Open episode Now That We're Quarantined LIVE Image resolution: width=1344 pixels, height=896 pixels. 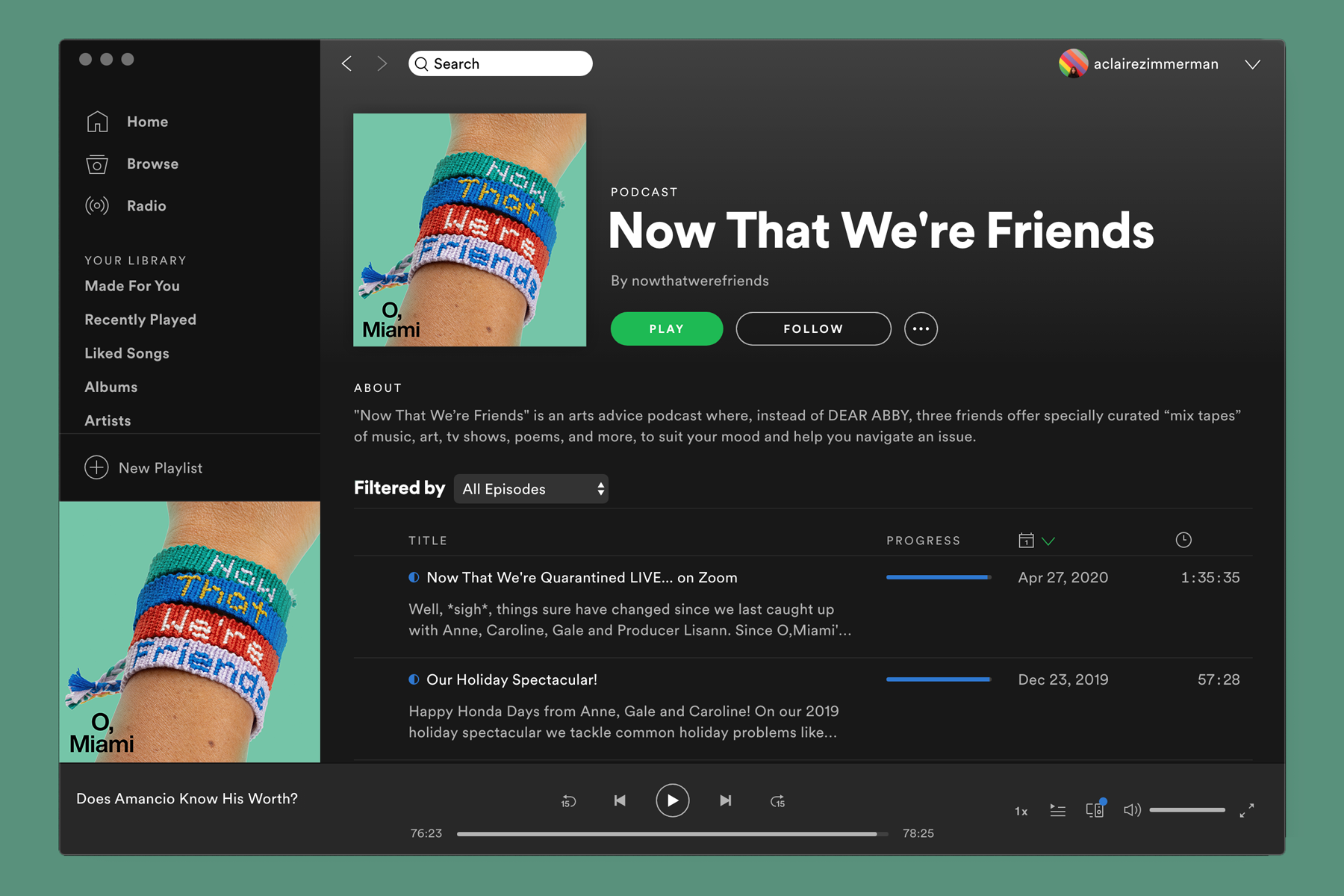tap(582, 577)
